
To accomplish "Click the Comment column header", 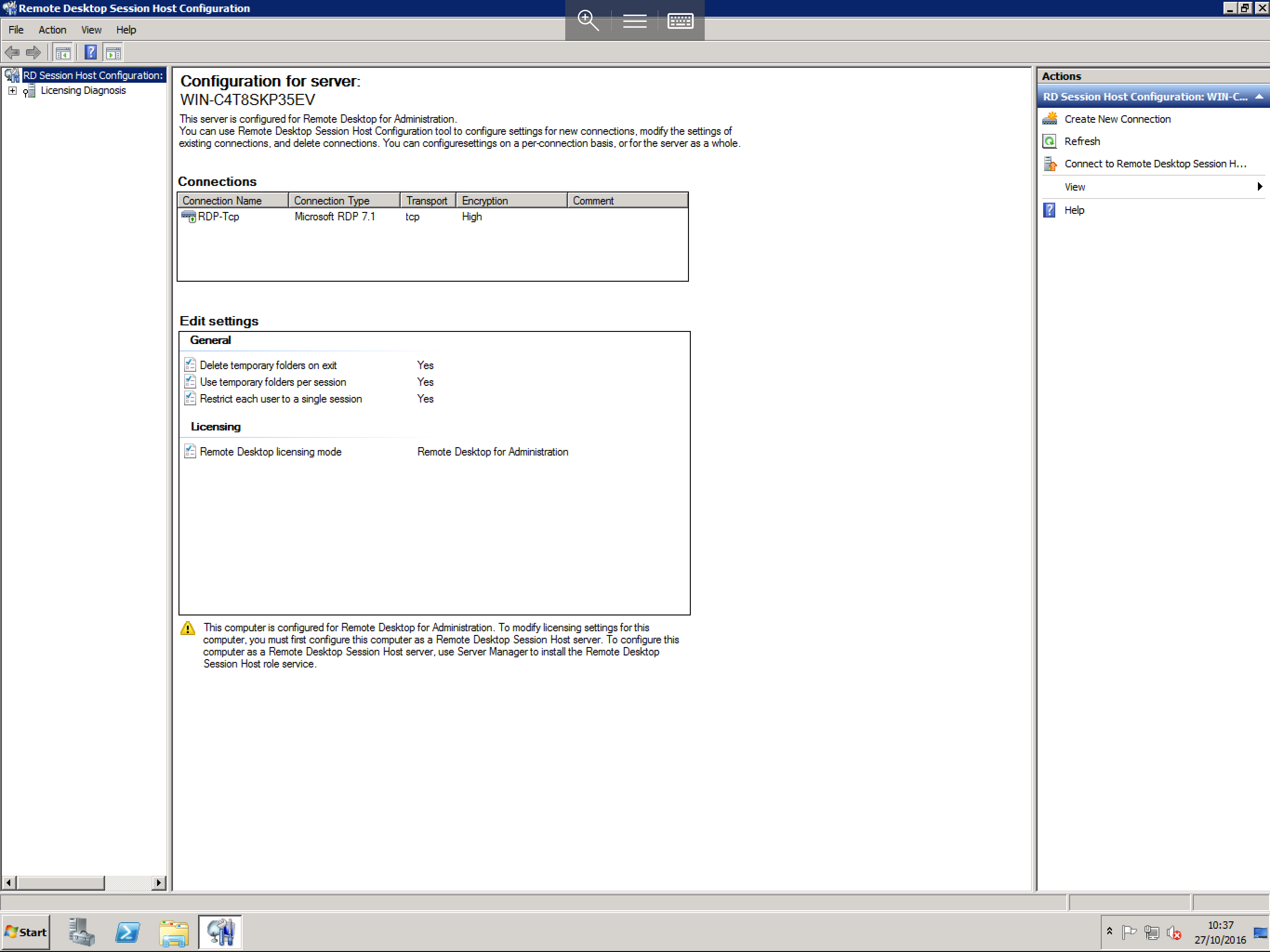I will (628, 200).
